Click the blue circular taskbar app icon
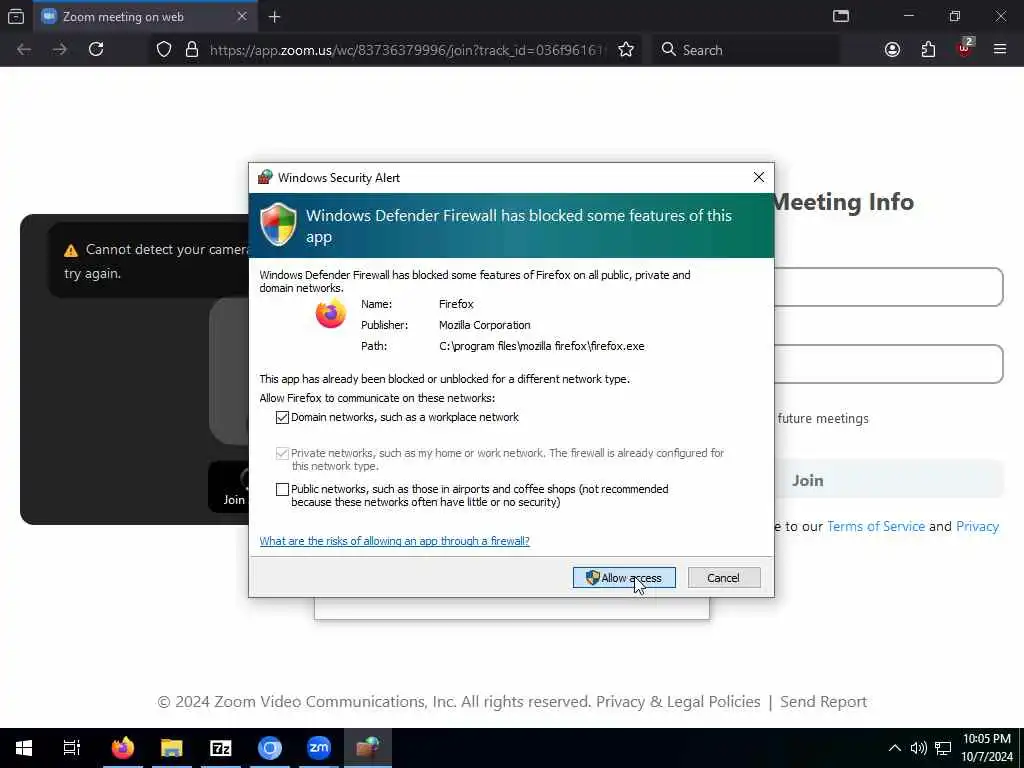Image resolution: width=1024 pixels, height=768 pixels. pos(270,748)
